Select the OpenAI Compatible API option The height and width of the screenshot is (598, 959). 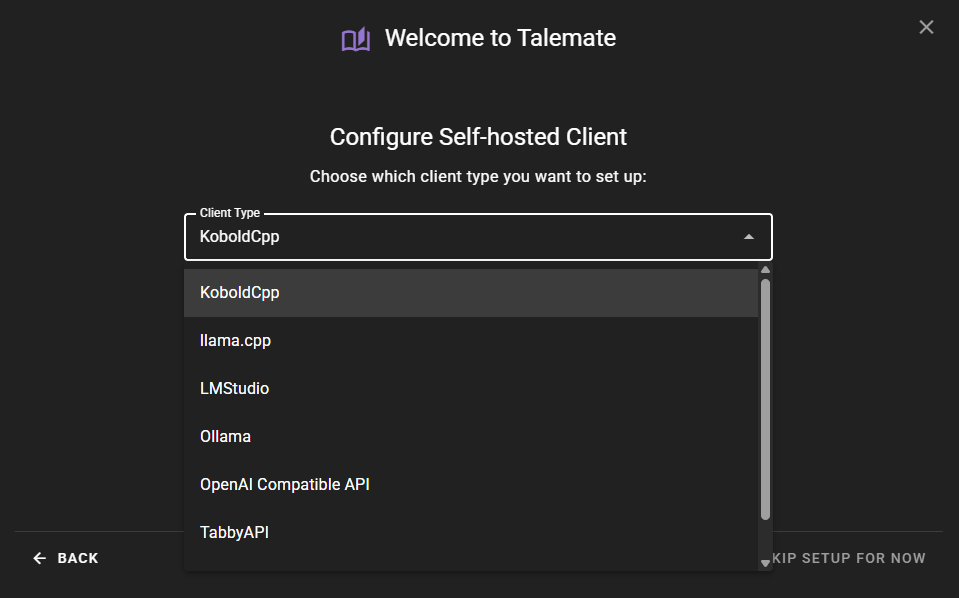pyautogui.click(x=285, y=485)
